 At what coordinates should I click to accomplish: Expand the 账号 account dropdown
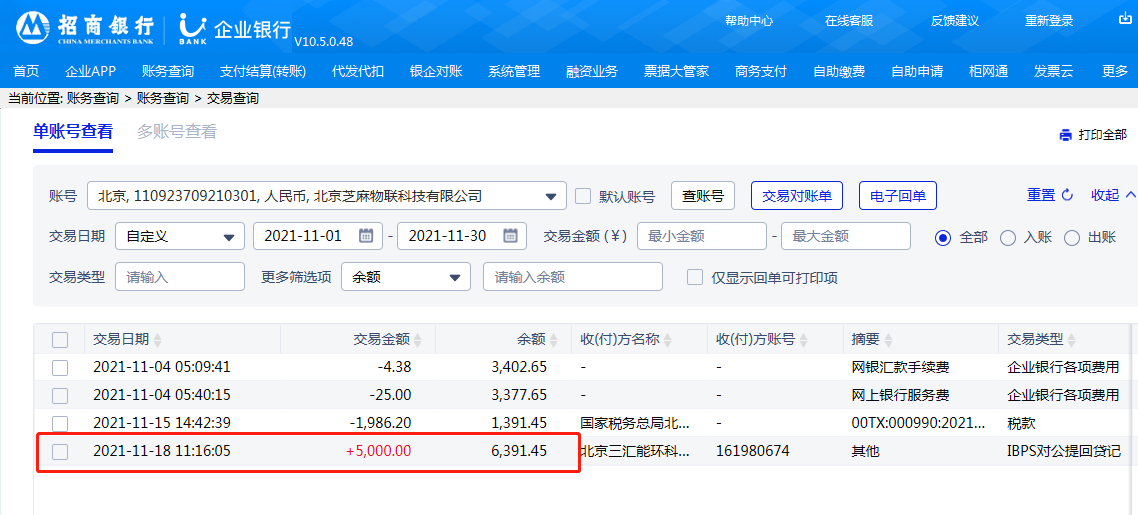click(x=550, y=196)
